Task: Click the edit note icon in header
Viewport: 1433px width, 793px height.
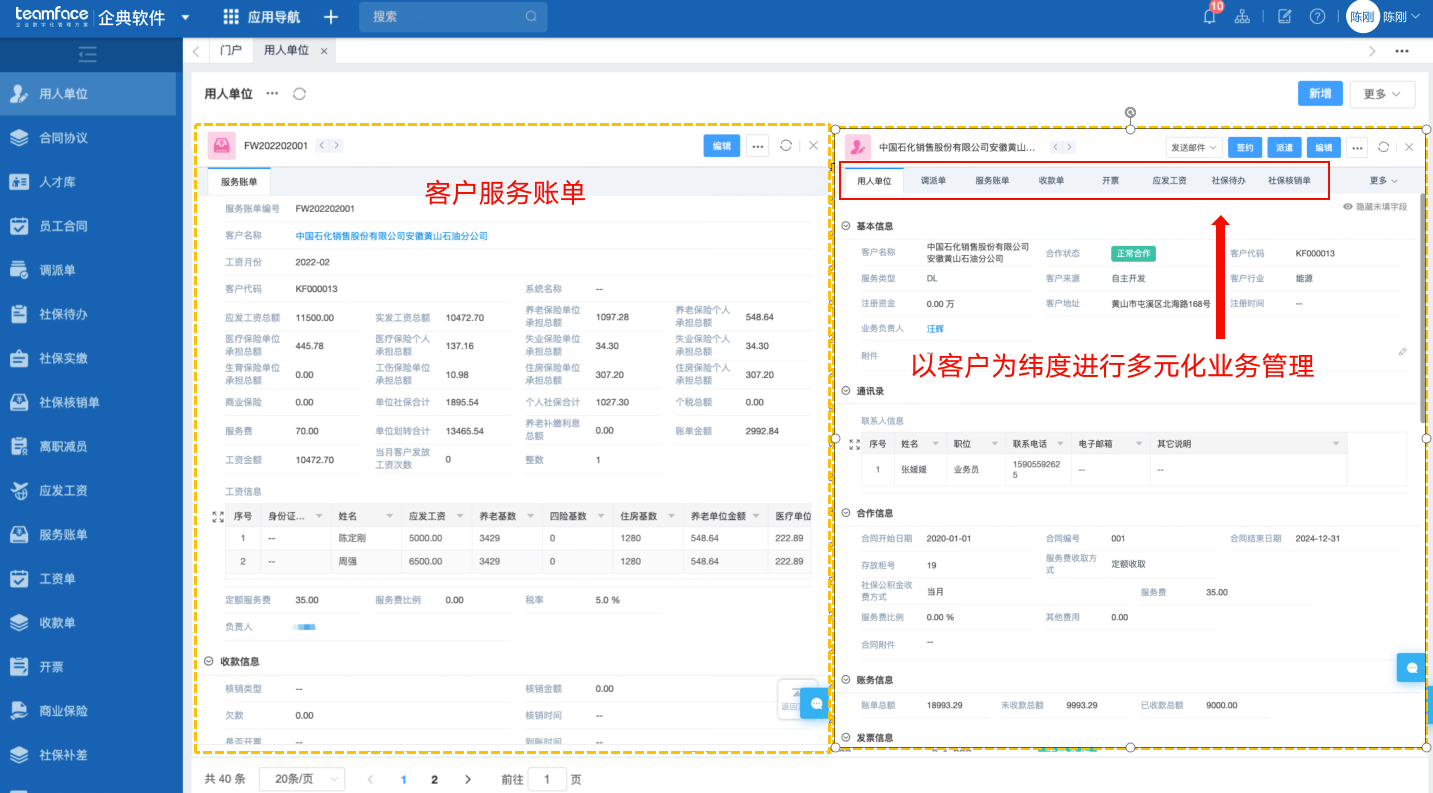Action: 1285,17
